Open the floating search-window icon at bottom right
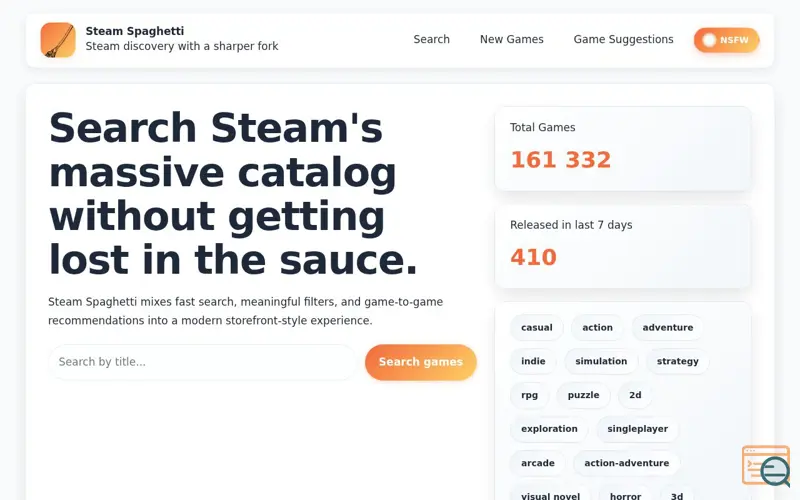This screenshot has height=500, width=800. coord(766,466)
